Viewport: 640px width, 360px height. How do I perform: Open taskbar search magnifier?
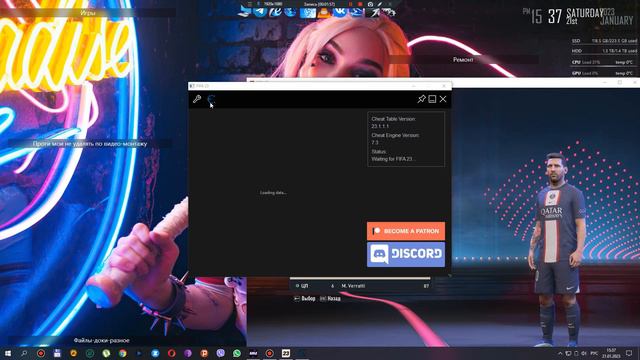pos(24,353)
